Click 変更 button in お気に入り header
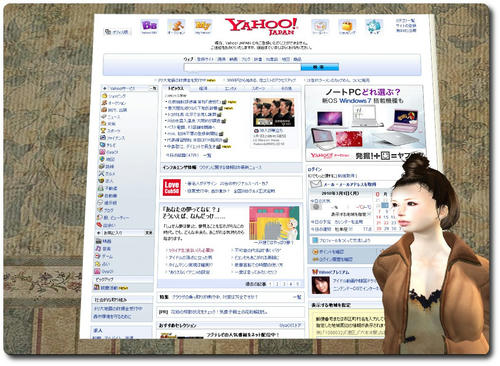This screenshot has width=500, height=366. tap(149, 233)
